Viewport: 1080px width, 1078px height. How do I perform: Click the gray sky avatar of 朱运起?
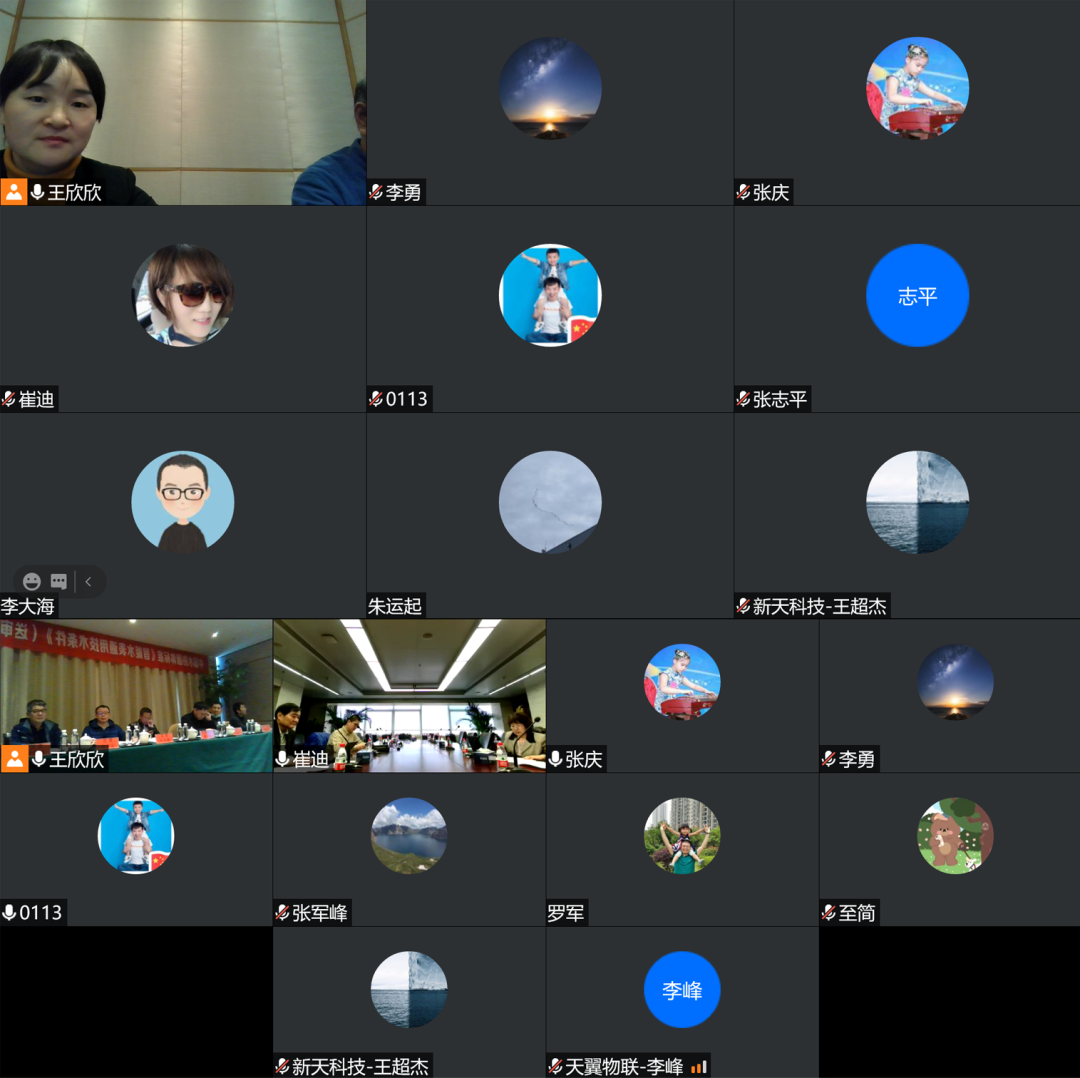(550, 502)
